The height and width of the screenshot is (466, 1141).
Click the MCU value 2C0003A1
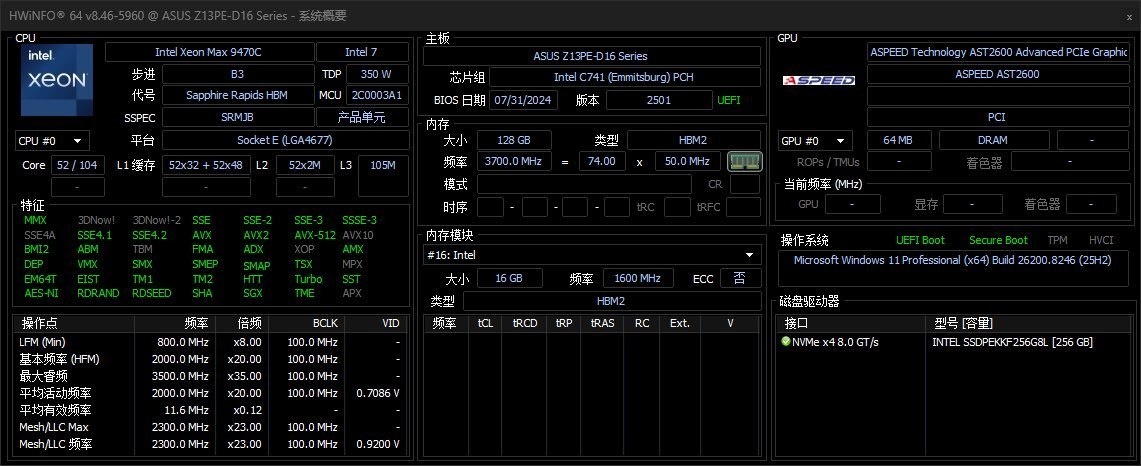coord(377,95)
